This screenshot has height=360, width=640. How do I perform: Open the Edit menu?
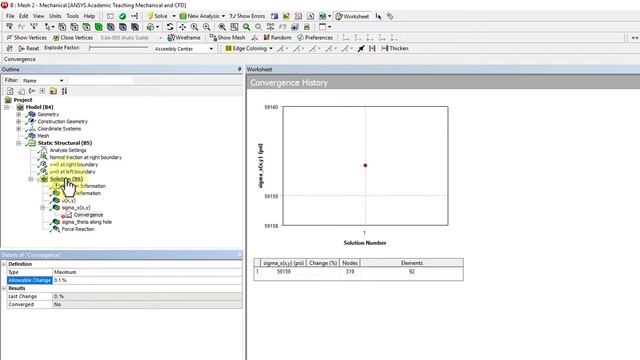pos(24,16)
